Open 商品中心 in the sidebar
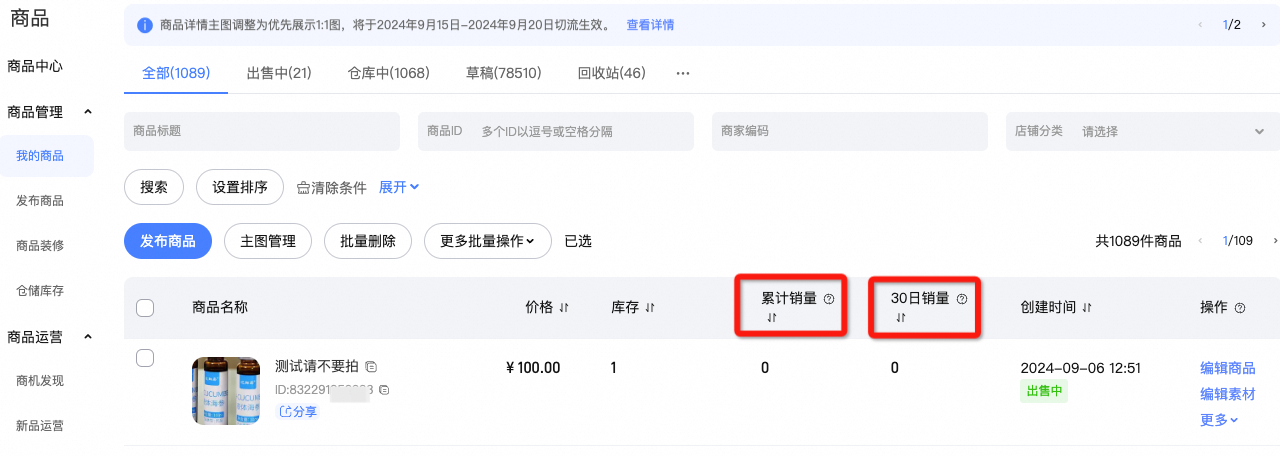1280x456 pixels. [x=35, y=66]
